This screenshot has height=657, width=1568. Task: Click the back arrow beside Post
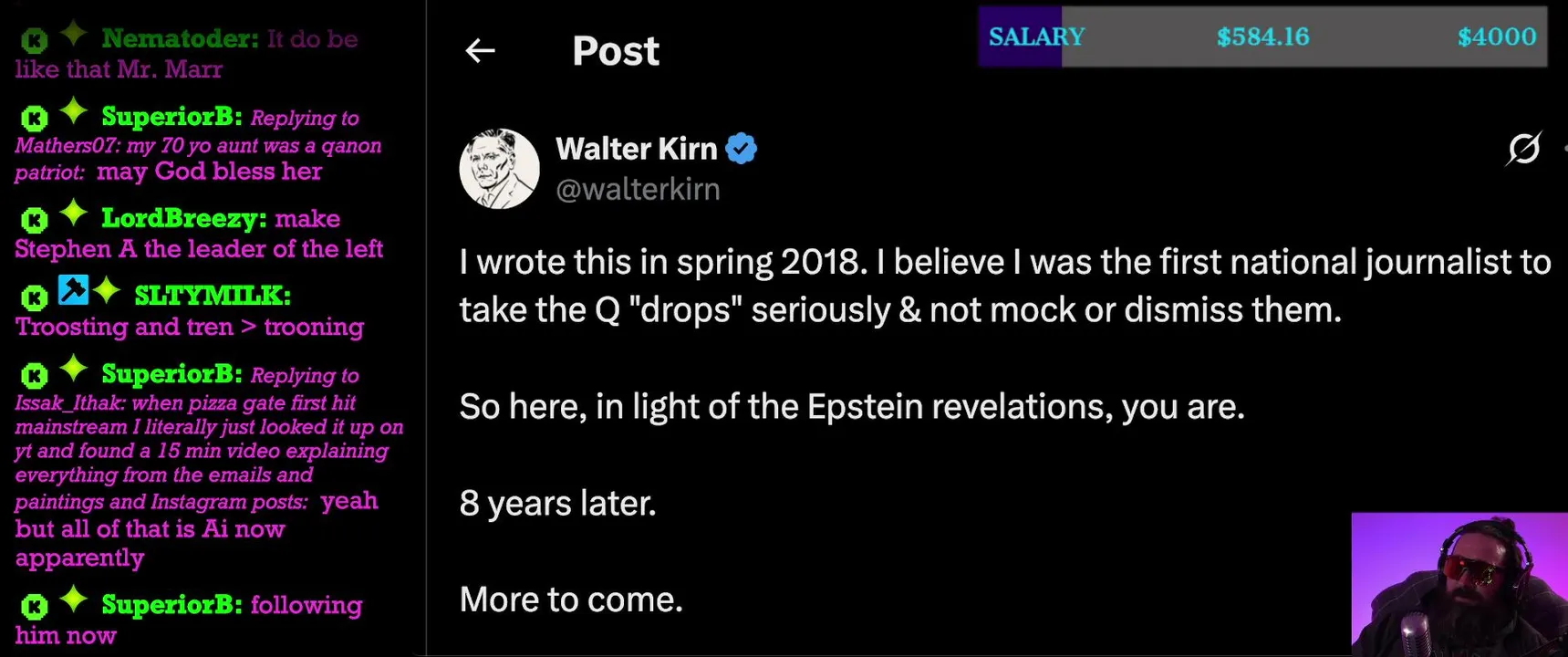(x=480, y=51)
